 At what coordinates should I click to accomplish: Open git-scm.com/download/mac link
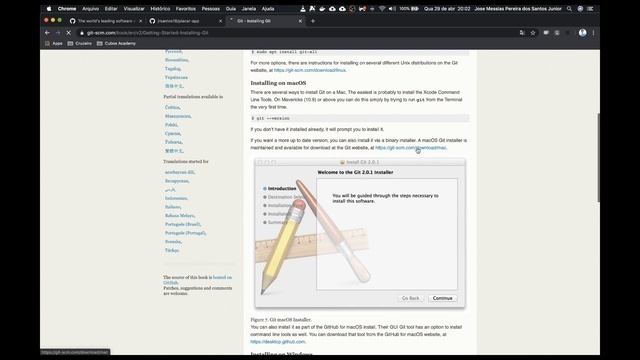(x=411, y=148)
